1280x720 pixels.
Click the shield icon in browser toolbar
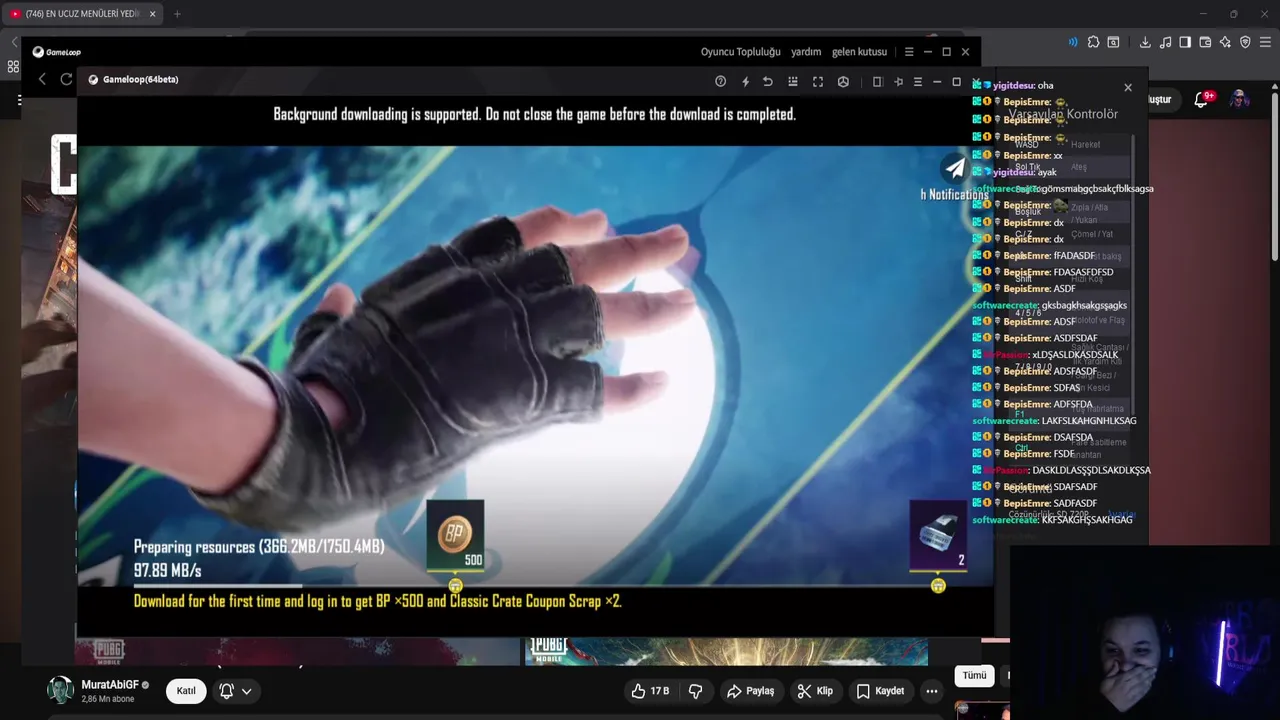pos(1245,42)
